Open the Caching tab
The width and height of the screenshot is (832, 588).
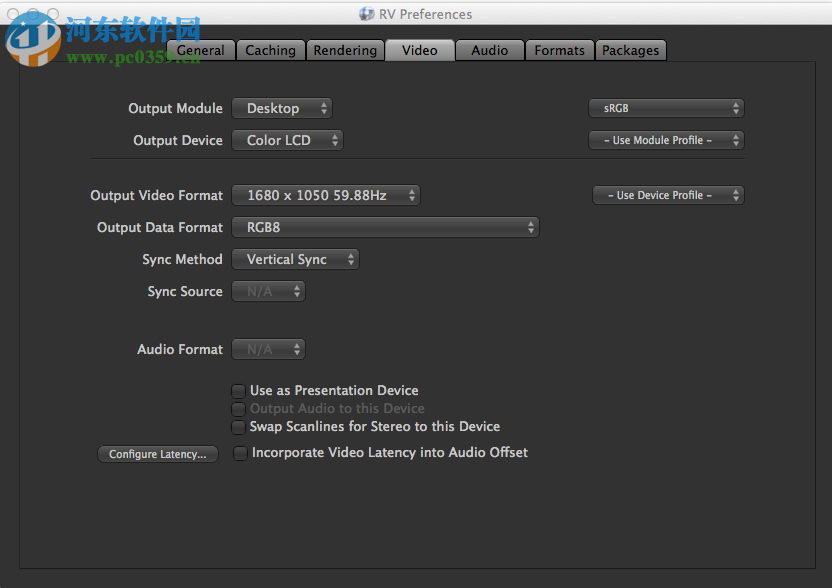coord(270,50)
